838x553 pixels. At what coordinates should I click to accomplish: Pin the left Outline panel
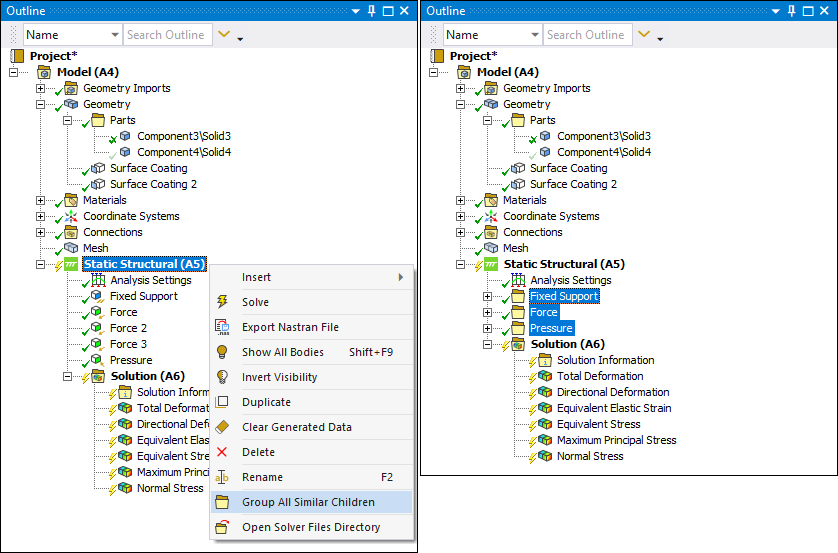(386, 11)
